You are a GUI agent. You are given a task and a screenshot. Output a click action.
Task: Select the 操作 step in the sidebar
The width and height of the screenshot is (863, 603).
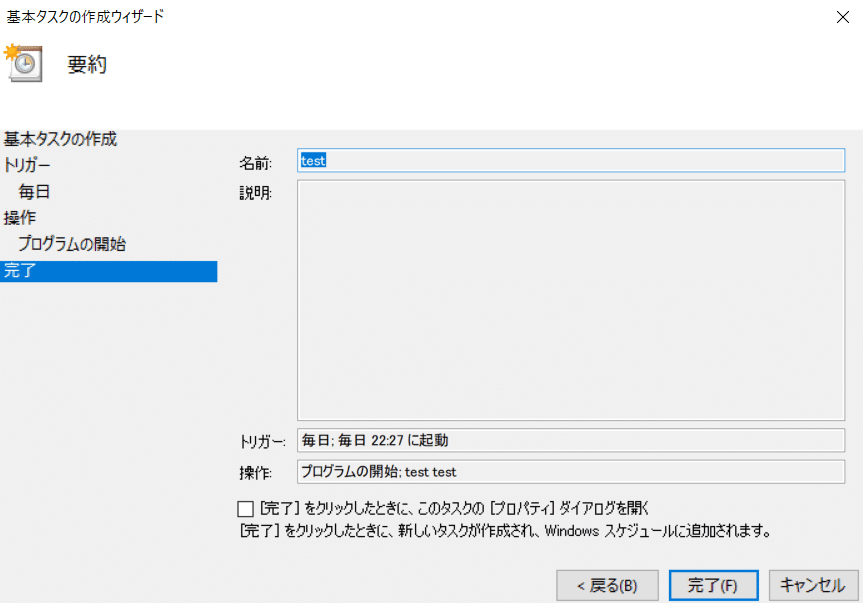pos(20,218)
